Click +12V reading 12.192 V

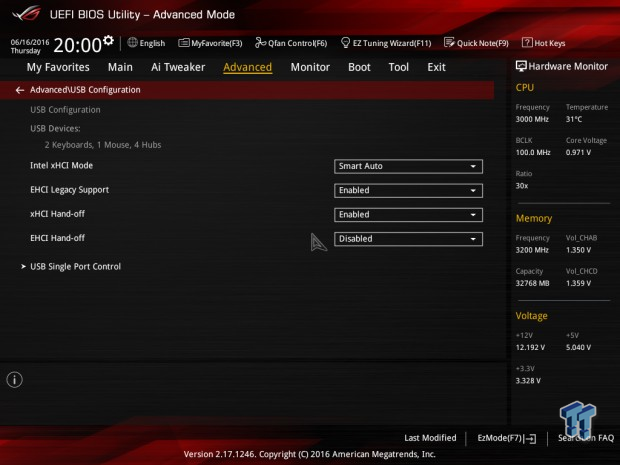530,347
